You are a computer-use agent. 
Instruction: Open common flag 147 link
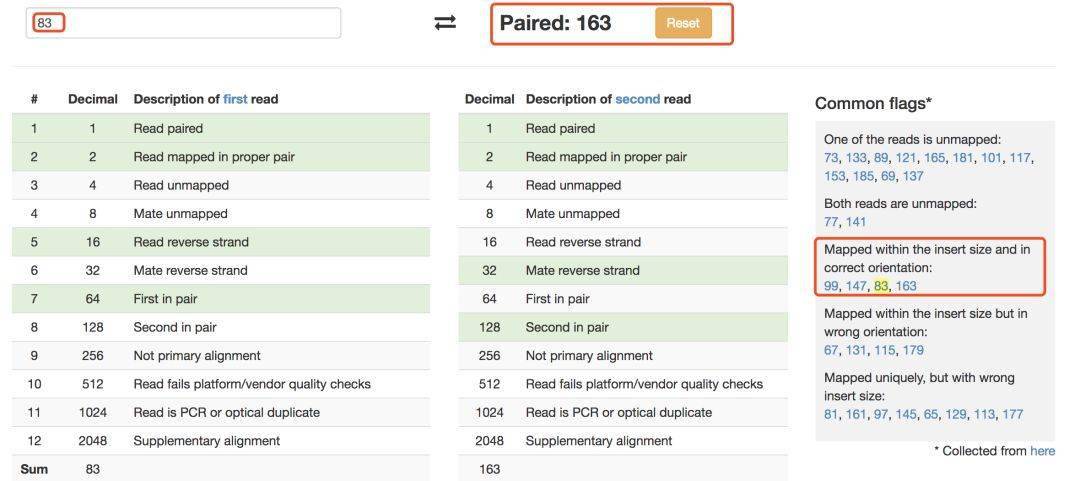point(856,286)
